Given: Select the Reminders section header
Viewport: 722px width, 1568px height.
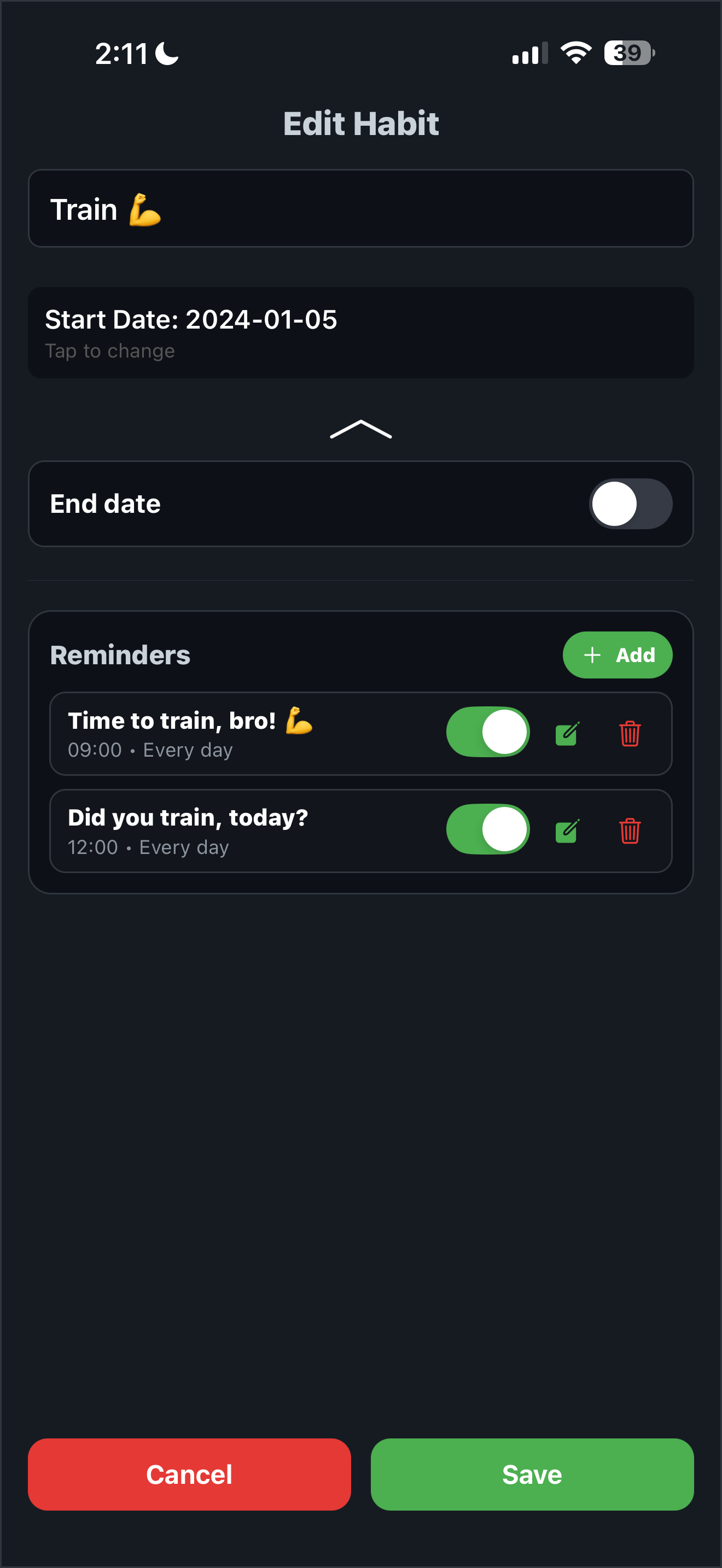Looking at the screenshot, I should click(120, 655).
